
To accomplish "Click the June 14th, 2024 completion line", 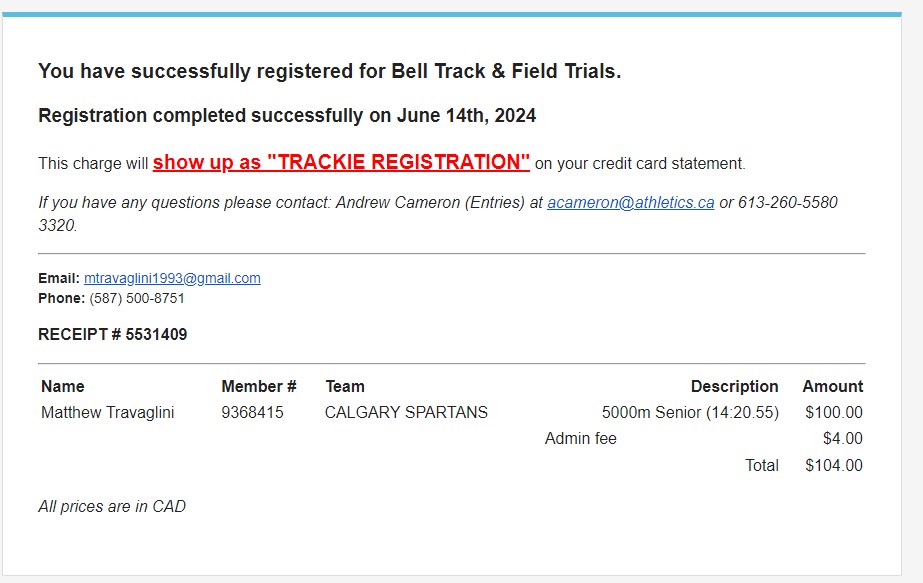I will click(287, 115).
